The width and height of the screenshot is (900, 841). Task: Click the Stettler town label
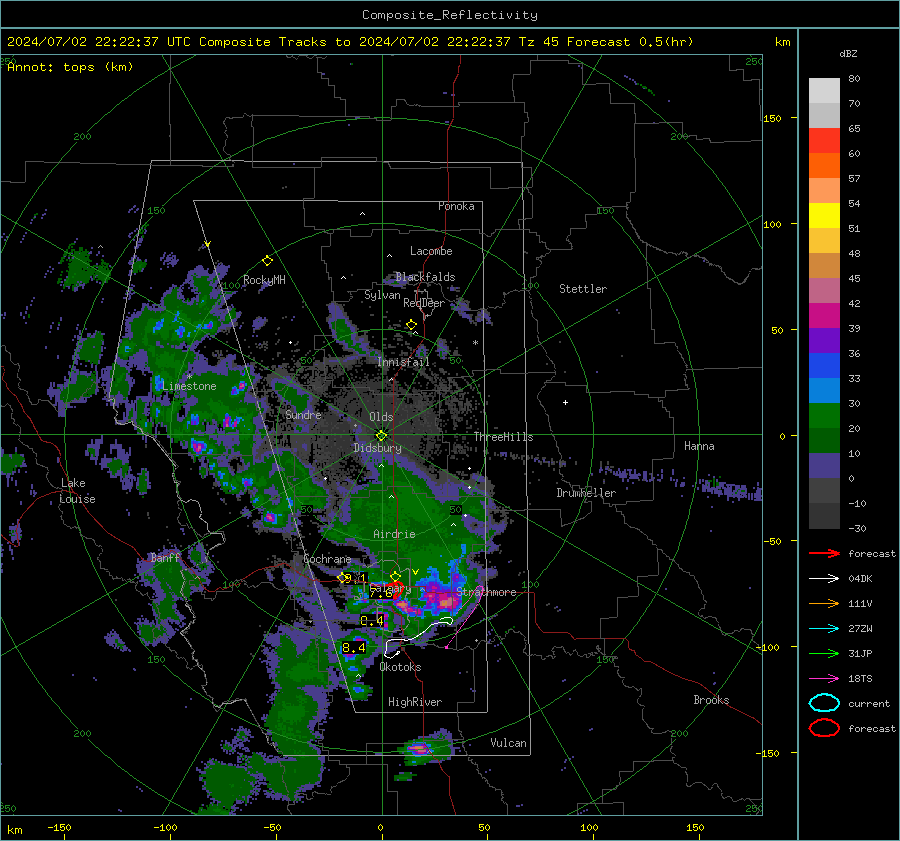point(583,289)
